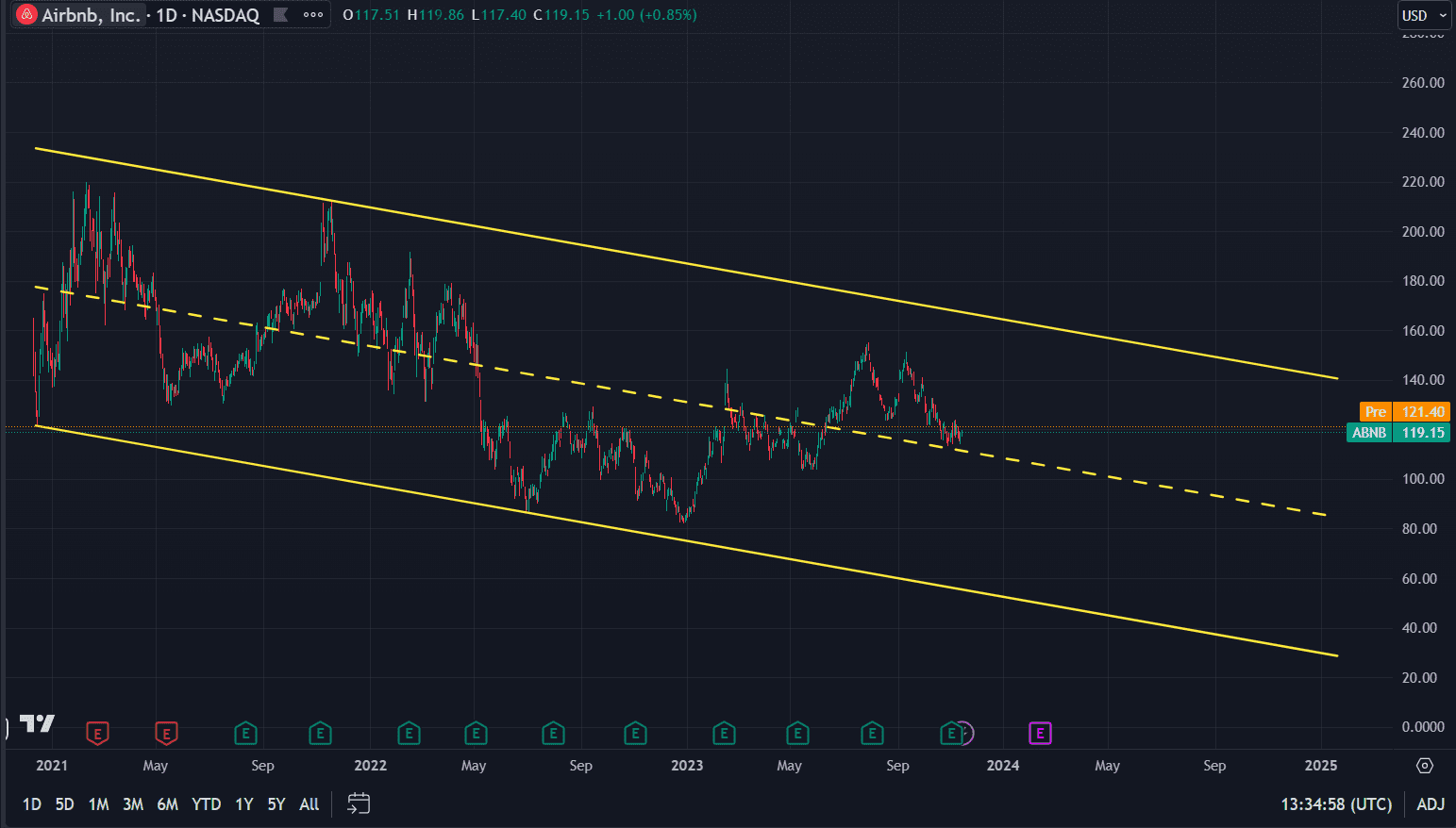This screenshot has height=828, width=1456.
Task: Open chart settings gear on time axis
Action: (x=1425, y=766)
